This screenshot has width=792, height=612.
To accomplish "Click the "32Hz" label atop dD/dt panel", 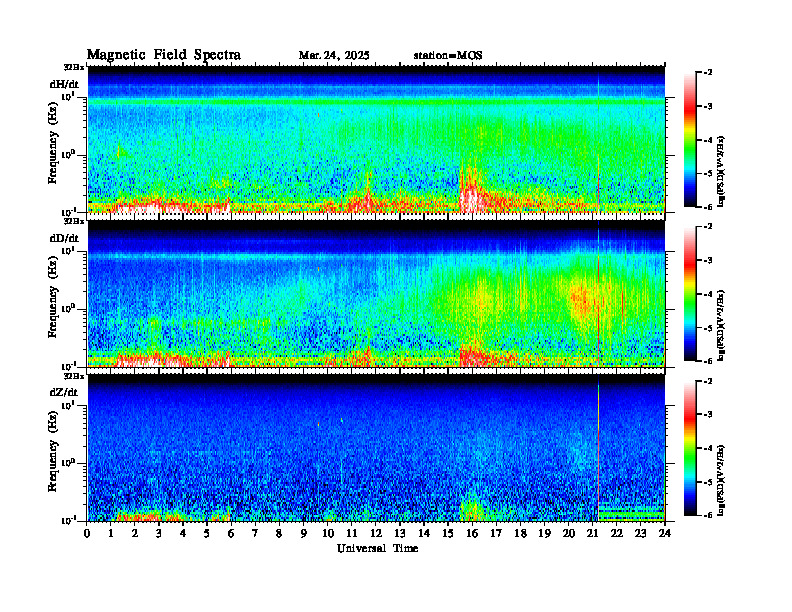I will (74, 221).
